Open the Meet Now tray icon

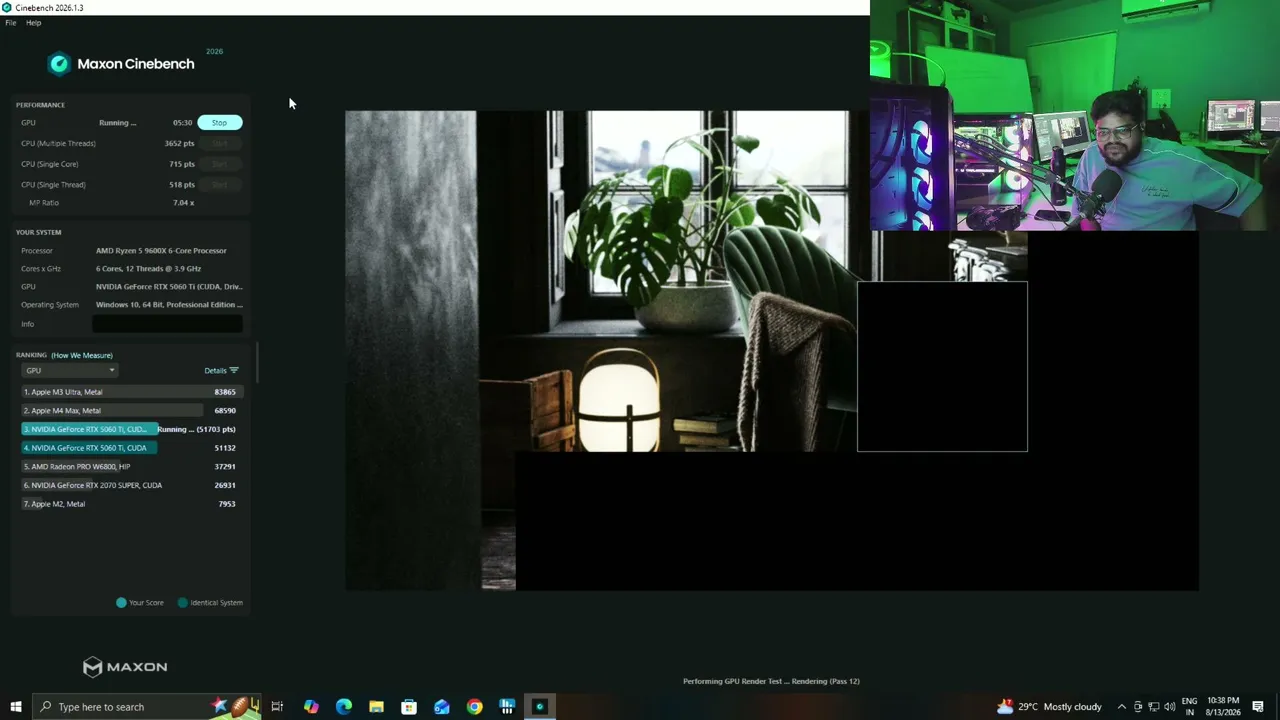[1138, 707]
